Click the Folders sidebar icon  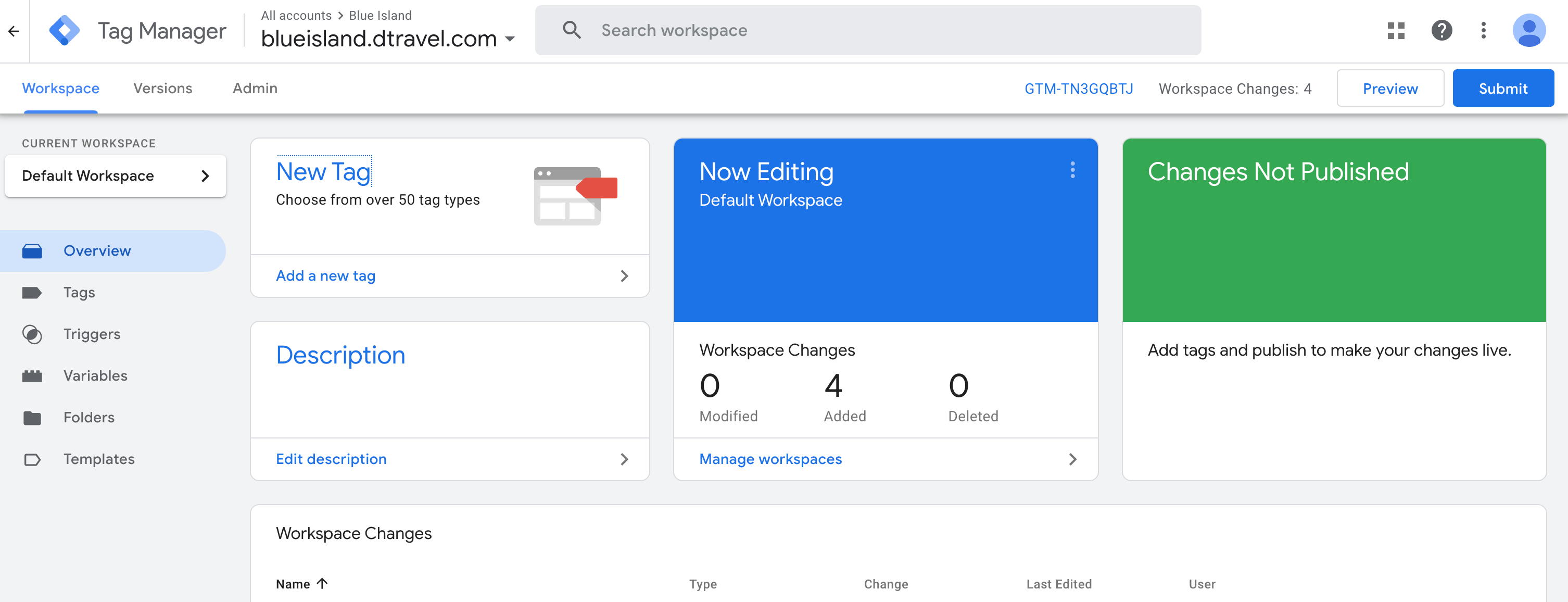(x=32, y=418)
